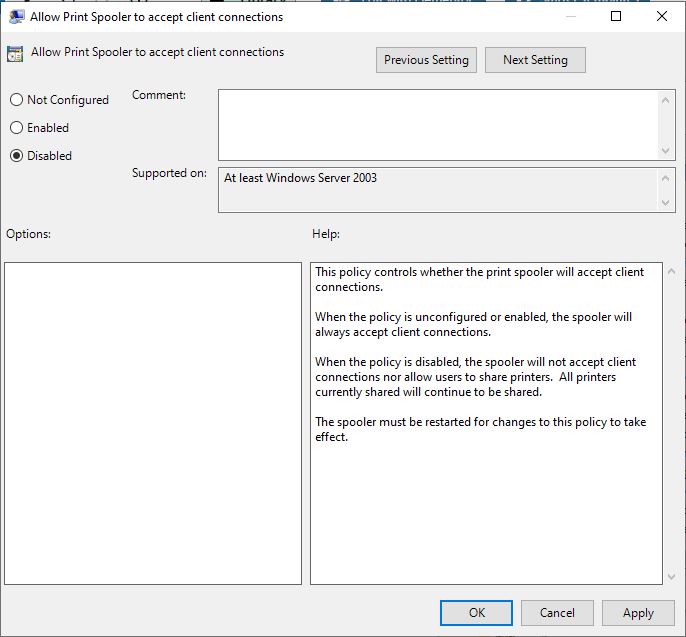Click Cancel to discard changes

click(557, 613)
